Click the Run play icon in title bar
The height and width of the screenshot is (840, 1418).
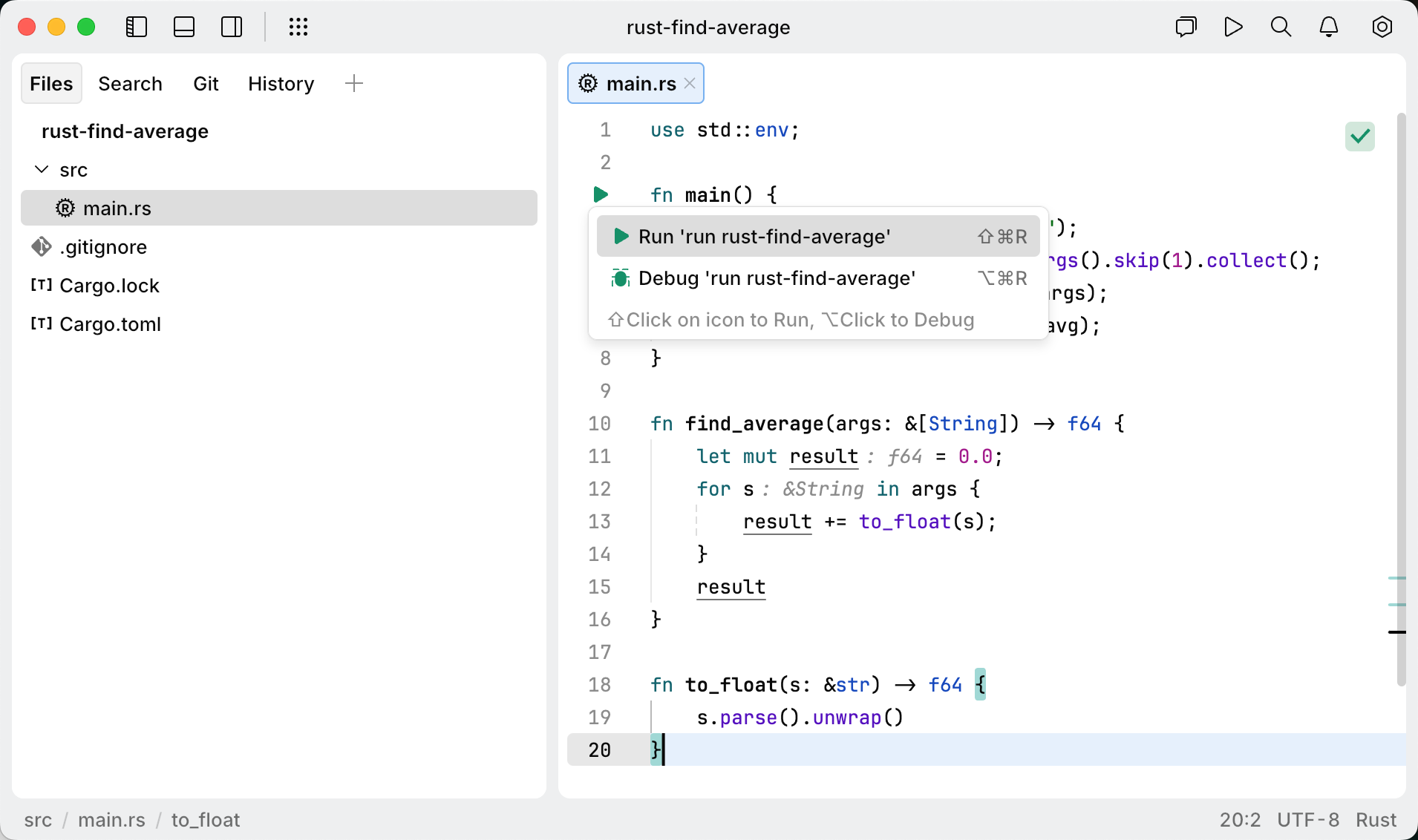click(x=1233, y=27)
